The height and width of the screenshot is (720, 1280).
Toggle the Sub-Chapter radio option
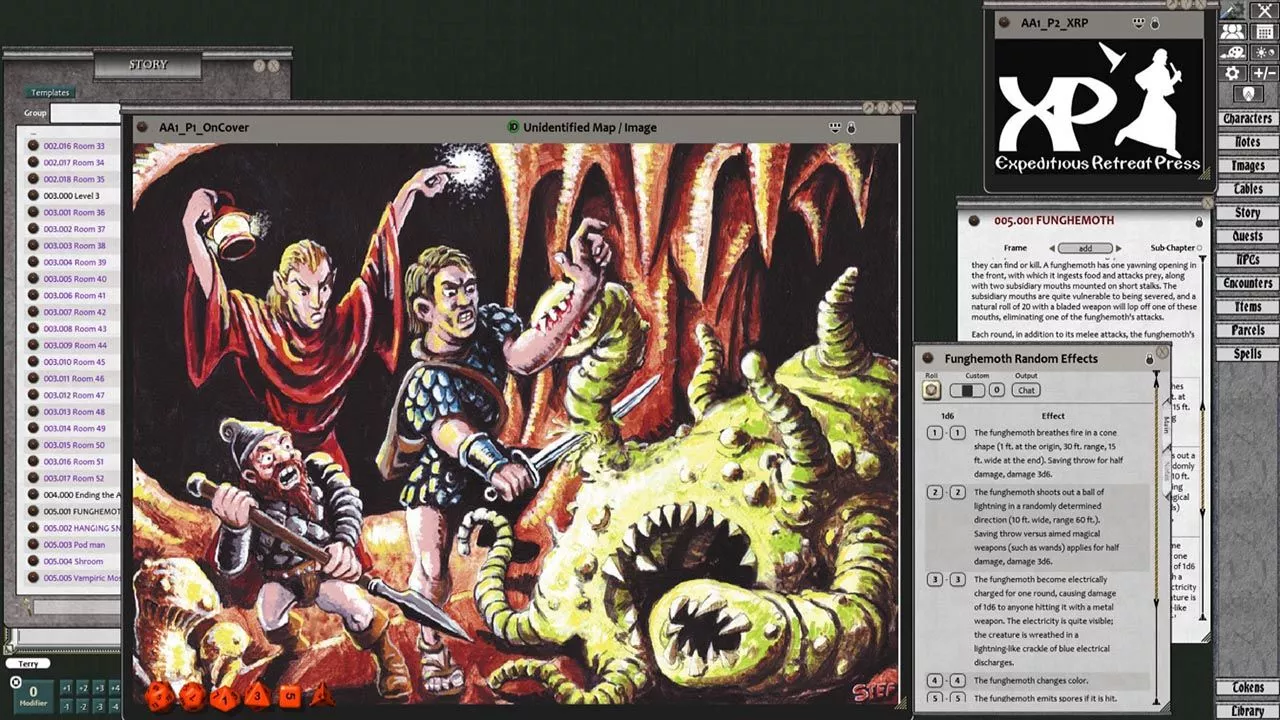click(x=1199, y=248)
